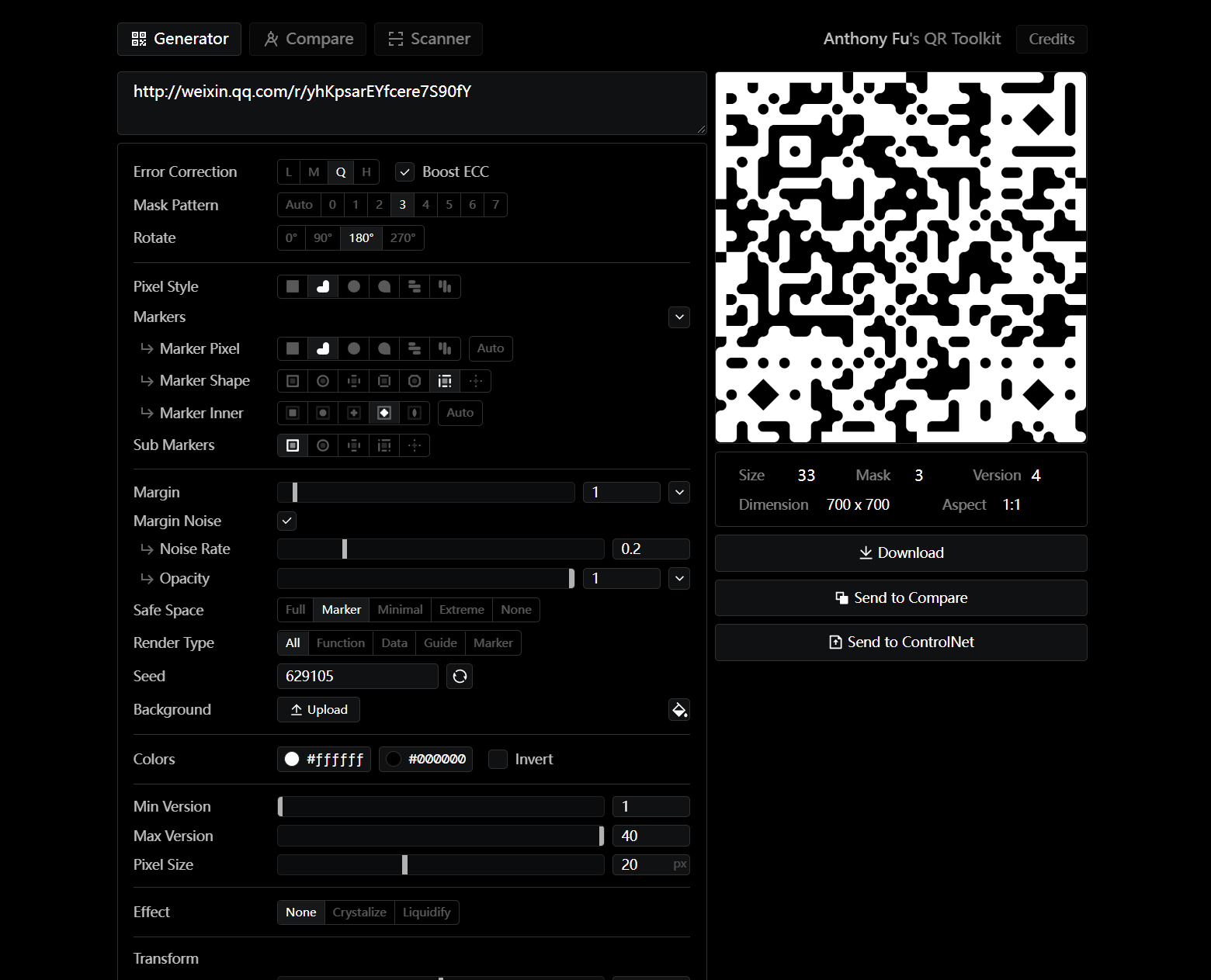Switch to the Scanner tab
Screen dimensions: 1211x980
(429, 39)
